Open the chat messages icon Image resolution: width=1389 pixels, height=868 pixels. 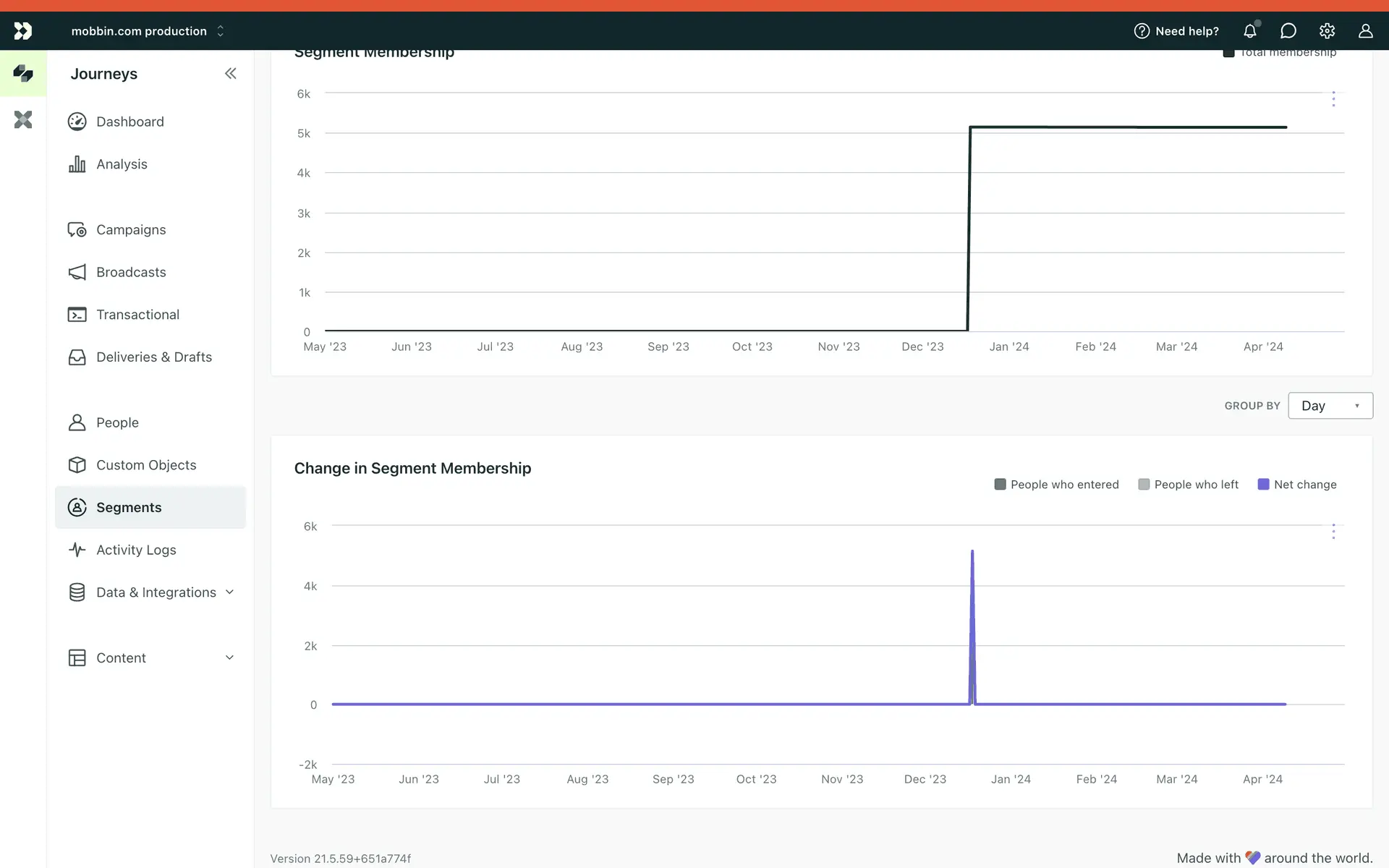coord(1288,31)
